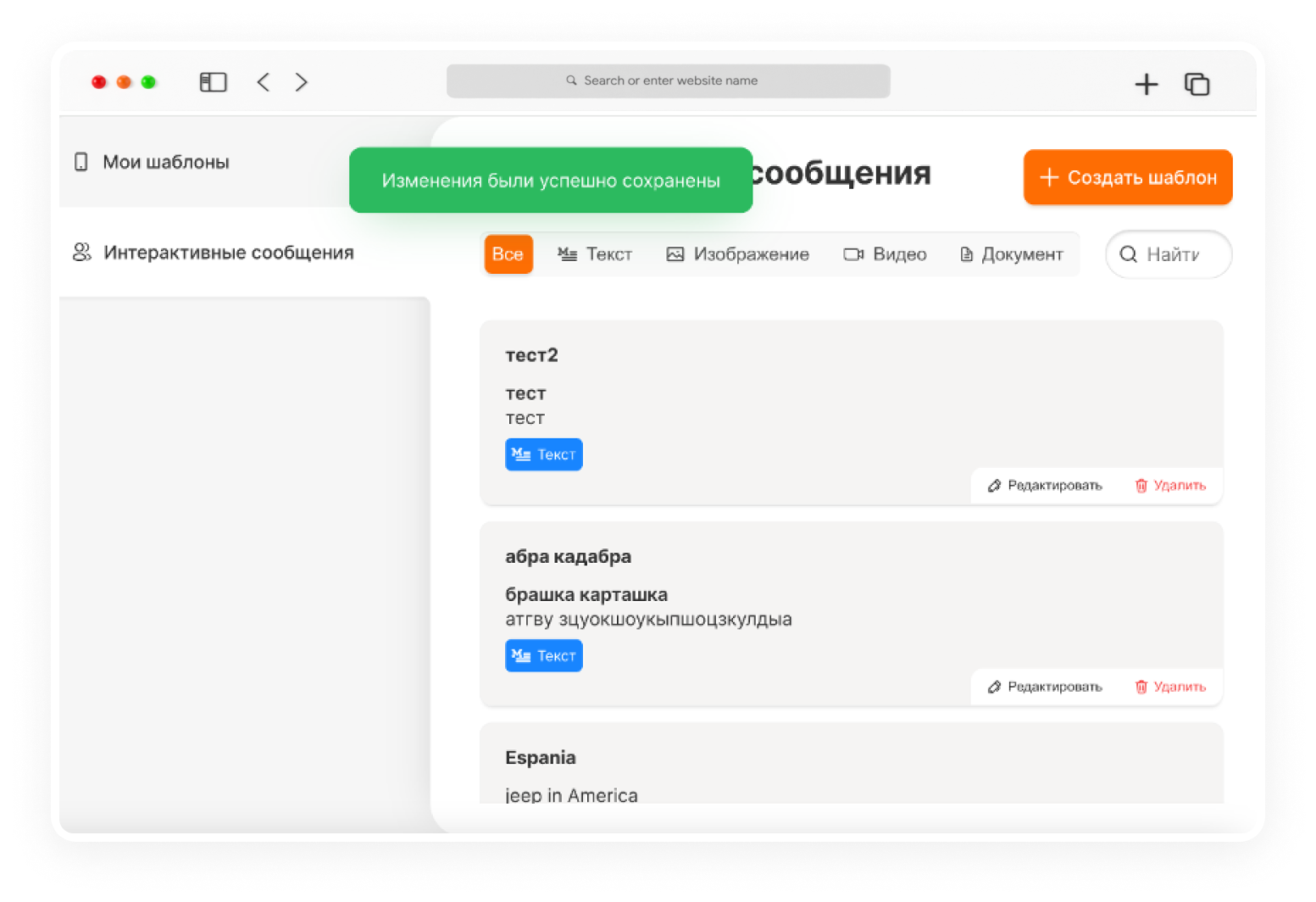Focus the Найти search field
The height and width of the screenshot is (902, 1316).
(1169, 254)
